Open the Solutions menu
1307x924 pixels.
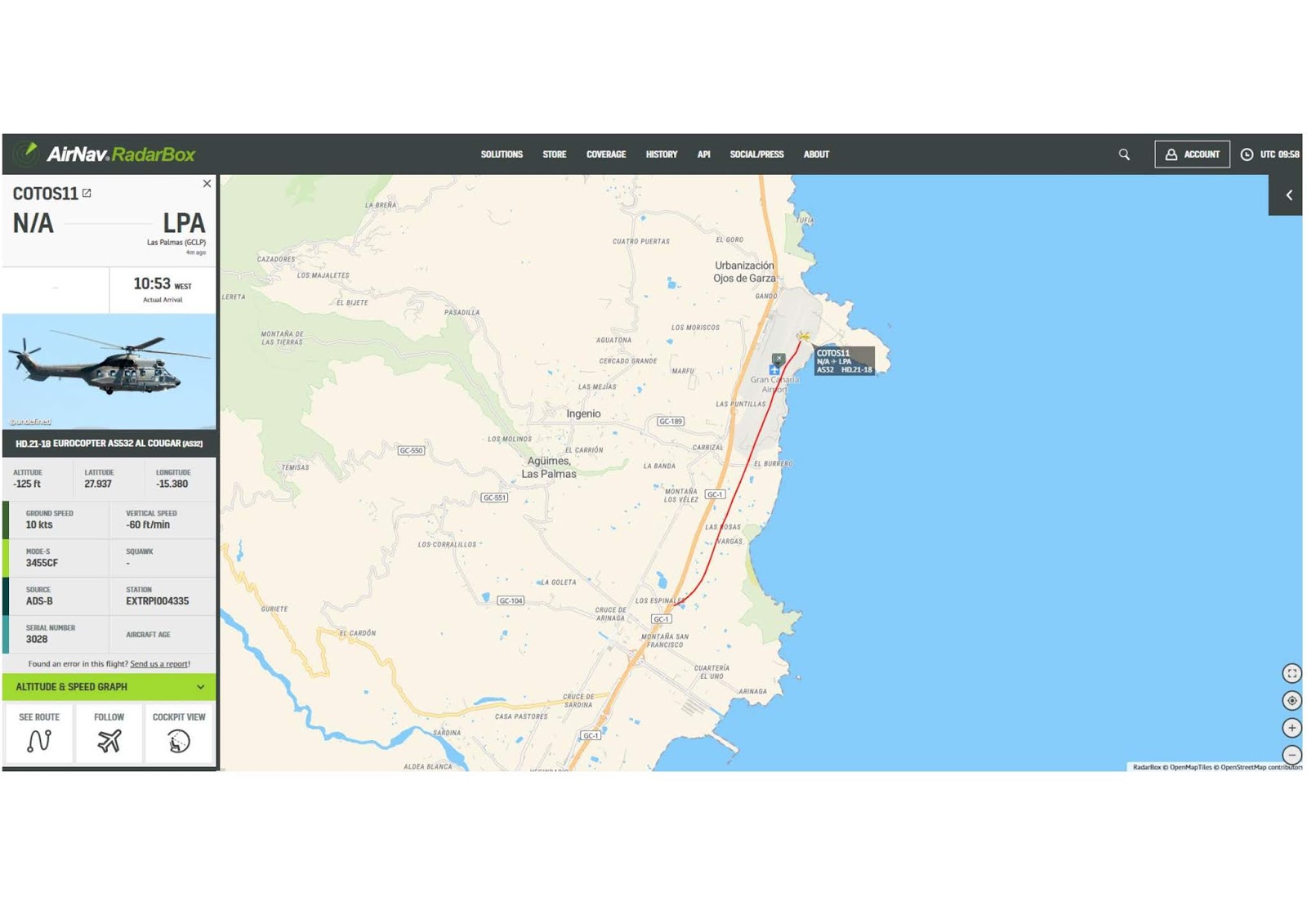click(x=502, y=154)
